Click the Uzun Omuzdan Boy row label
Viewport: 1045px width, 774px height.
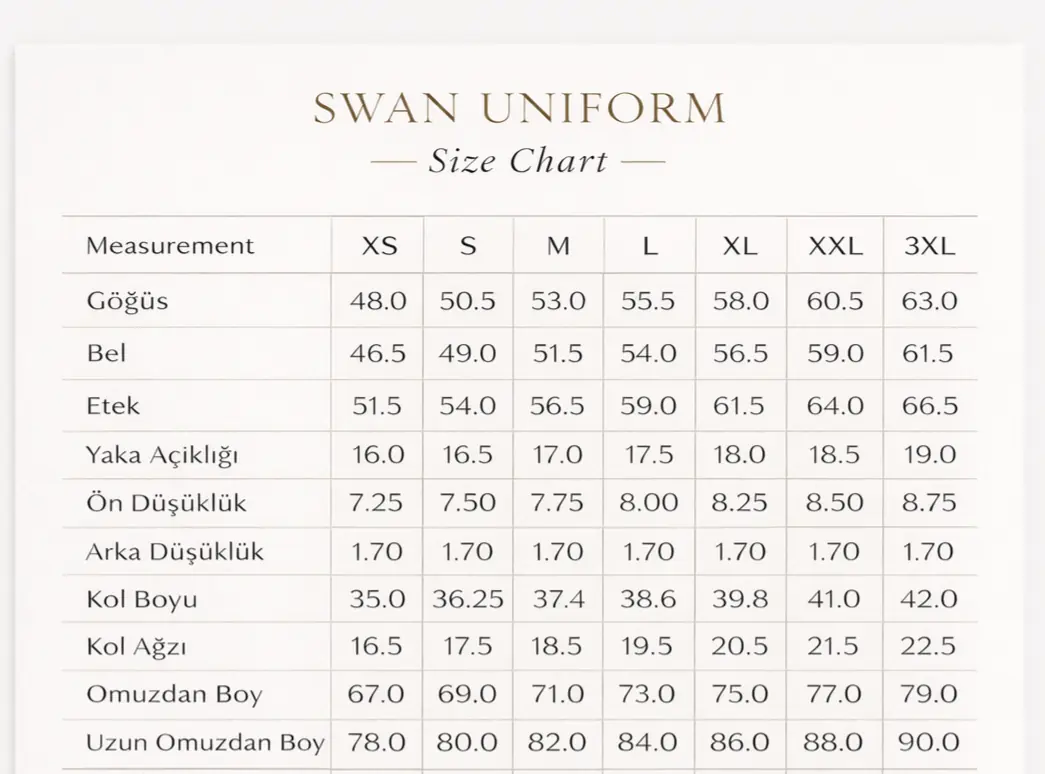coord(205,743)
